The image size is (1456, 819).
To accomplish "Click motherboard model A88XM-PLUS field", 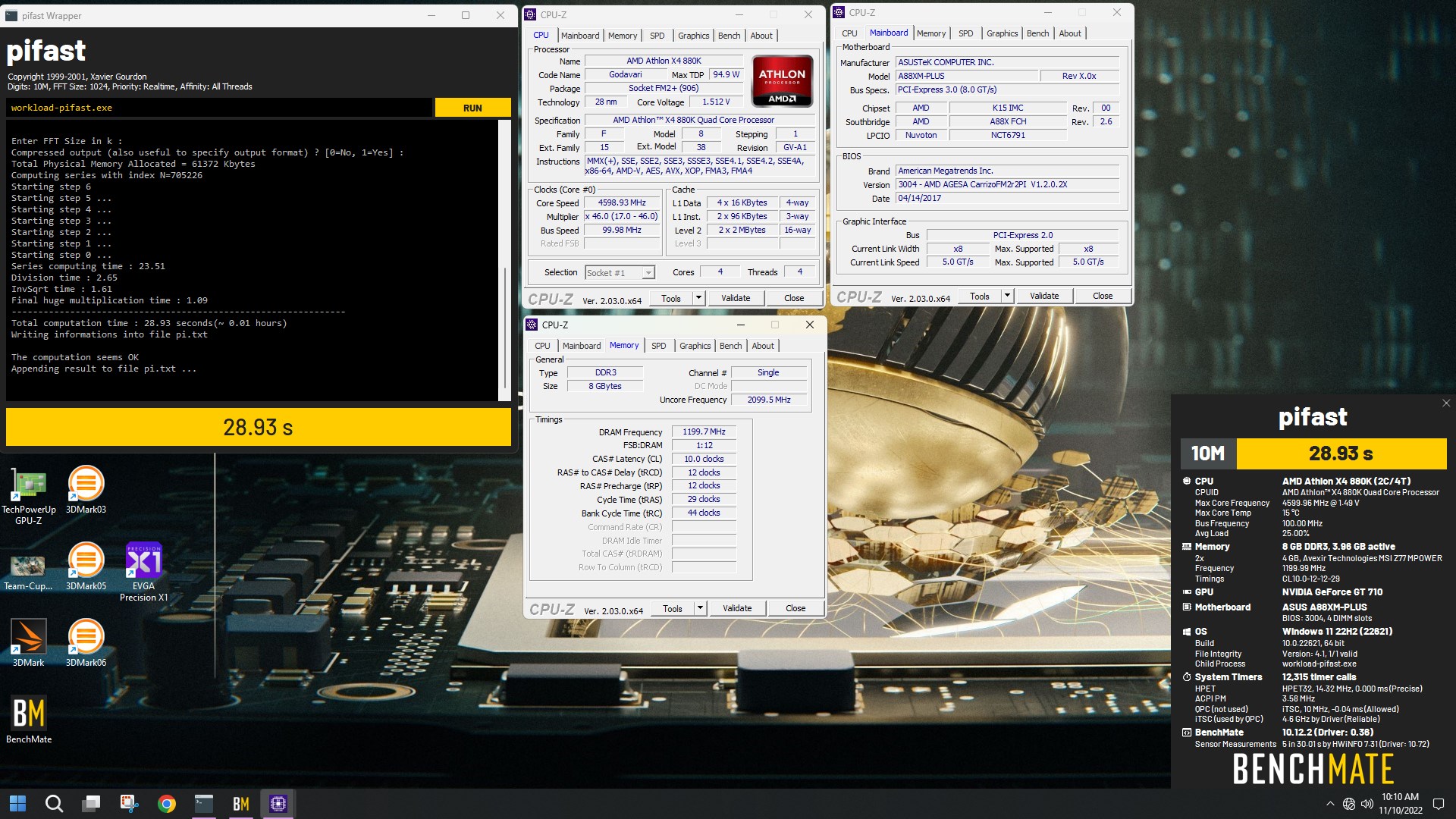I will (966, 76).
